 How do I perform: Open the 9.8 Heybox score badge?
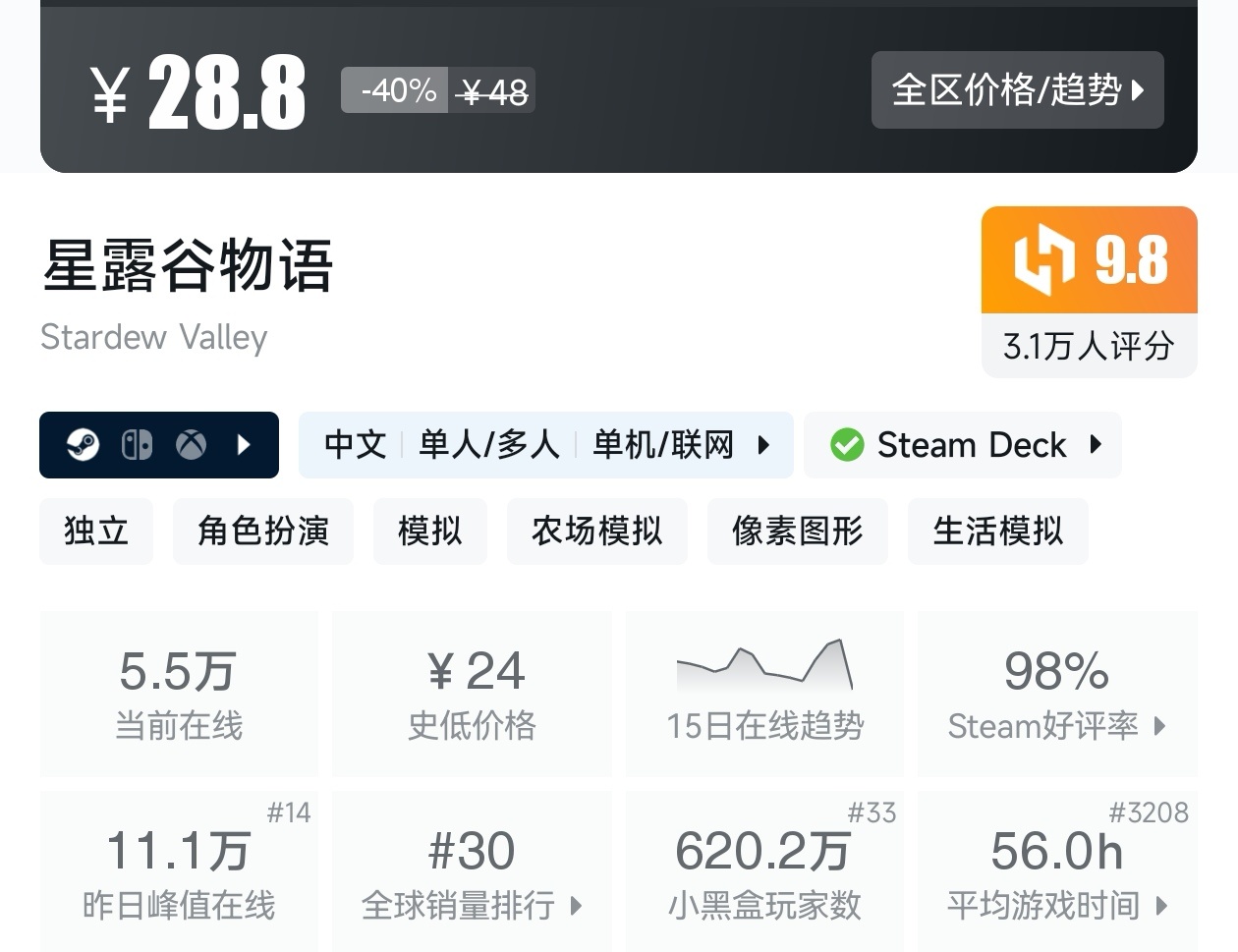[1089, 260]
